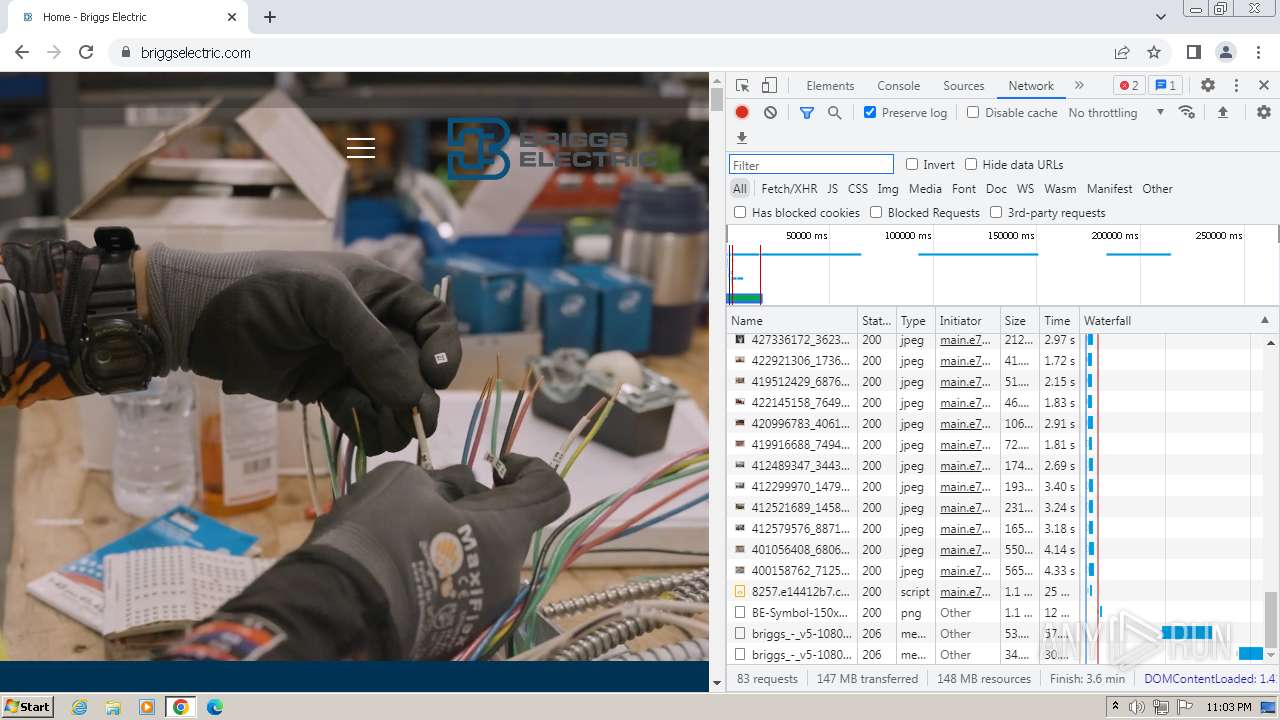This screenshot has height=720, width=1280.
Task: Filter requests by Img type
Action: click(888, 189)
